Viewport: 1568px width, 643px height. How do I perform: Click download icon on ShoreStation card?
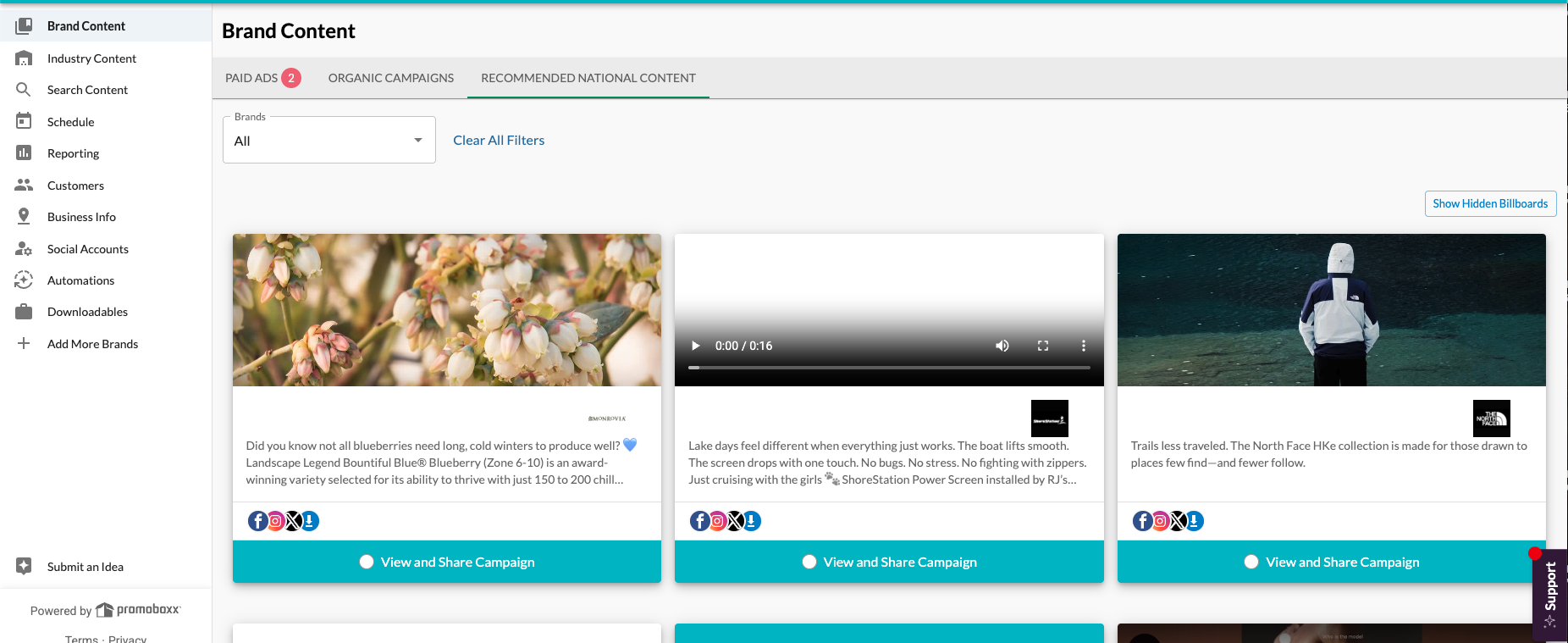753,521
